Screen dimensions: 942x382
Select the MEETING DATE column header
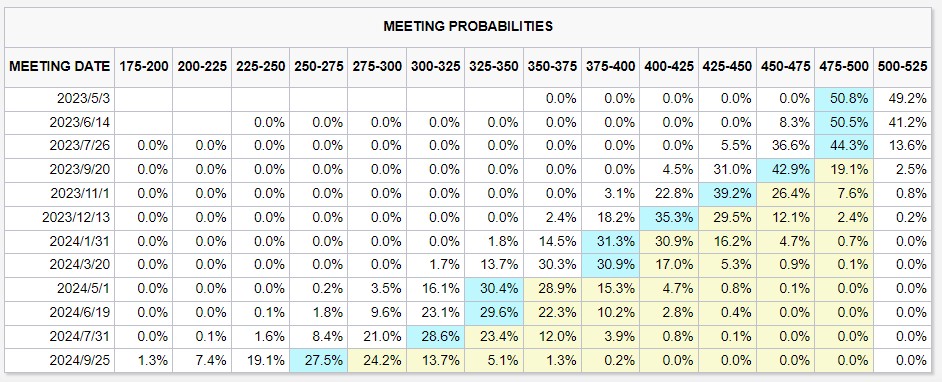(59, 67)
